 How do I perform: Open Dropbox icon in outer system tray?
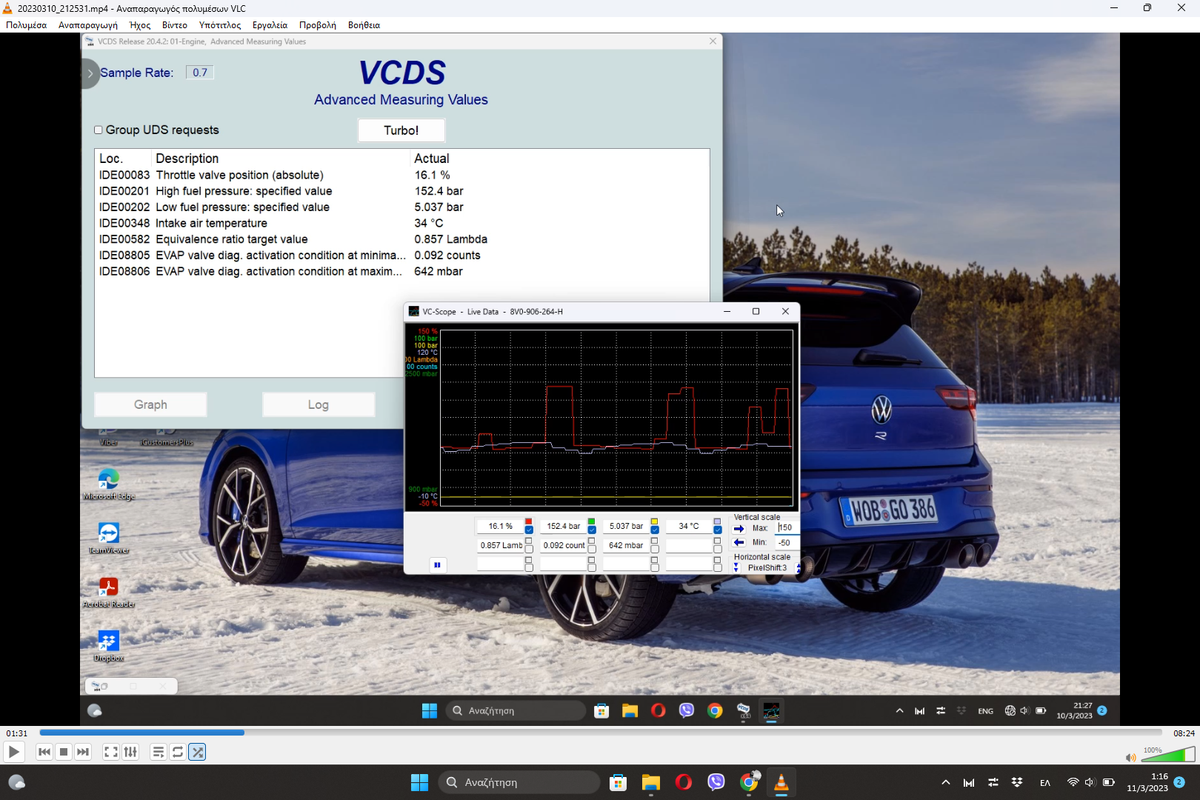pyautogui.click(x=1017, y=782)
